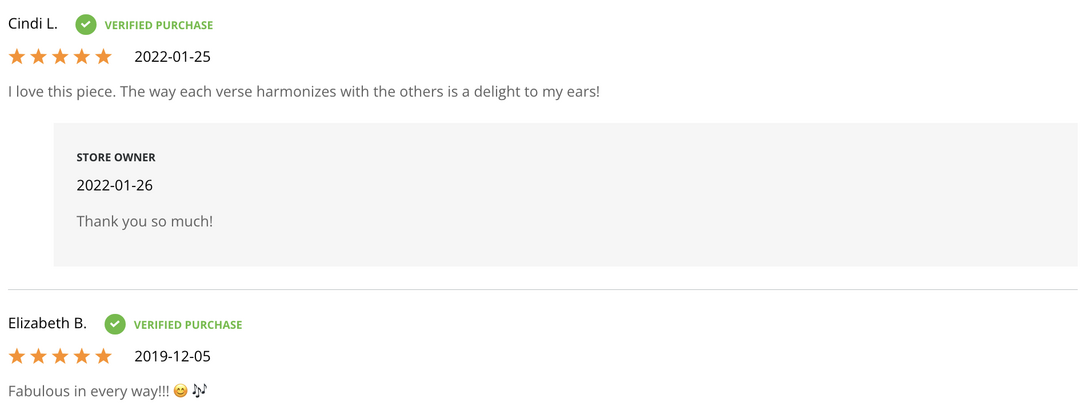Click the reviewer name Cindi L.
The image size is (1080, 414).
33,24
